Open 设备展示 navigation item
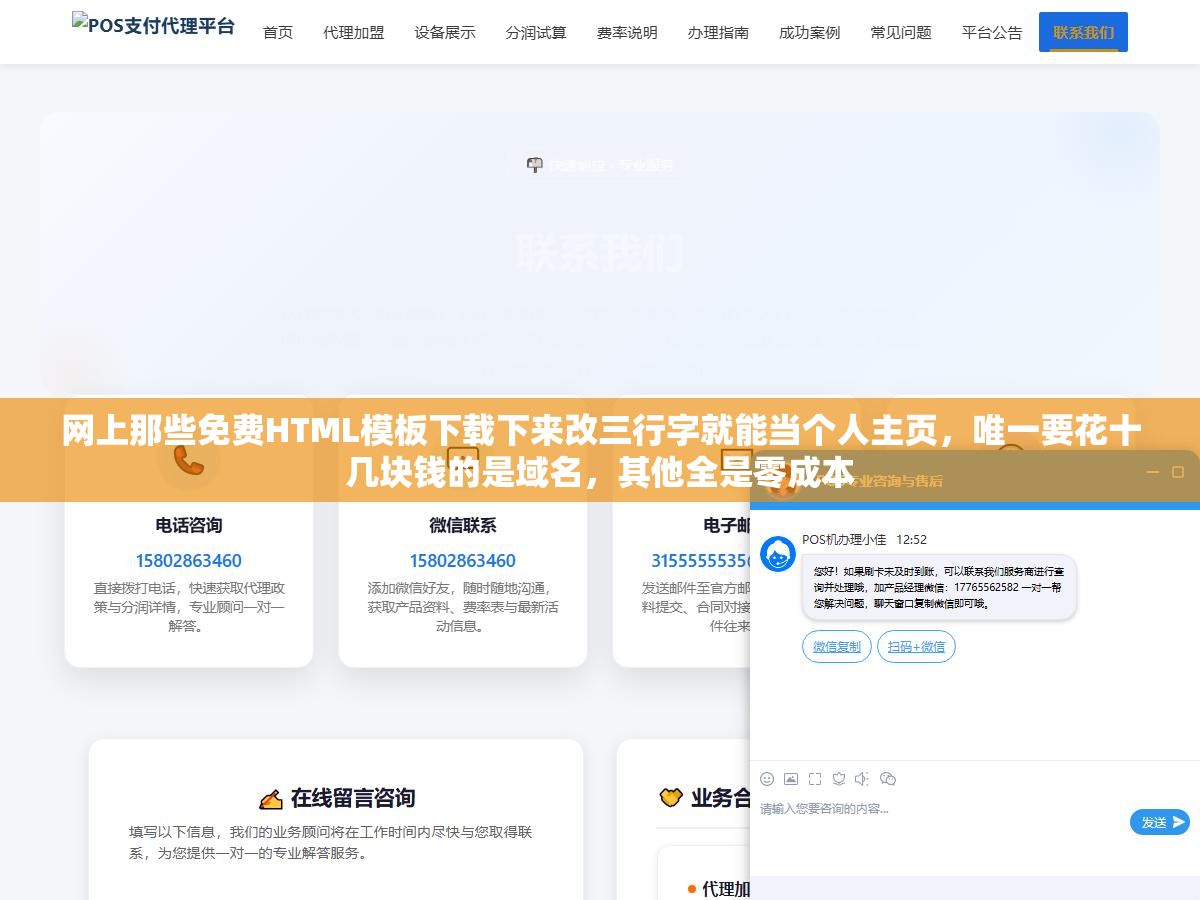This screenshot has width=1200, height=900. (x=445, y=32)
